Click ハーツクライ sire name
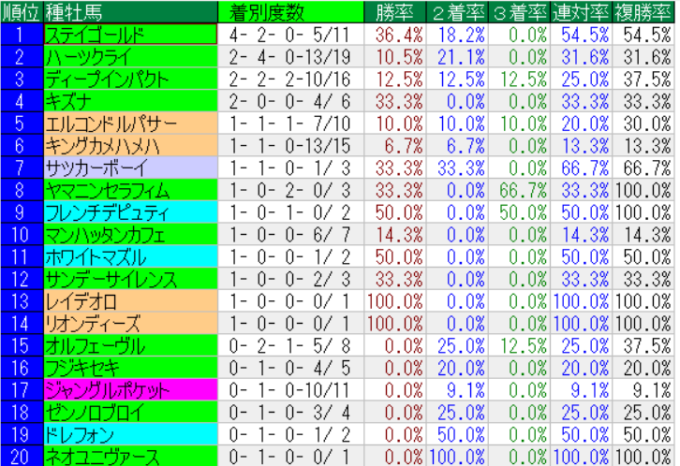The width and height of the screenshot is (680, 466). click(x=130, y=56)
